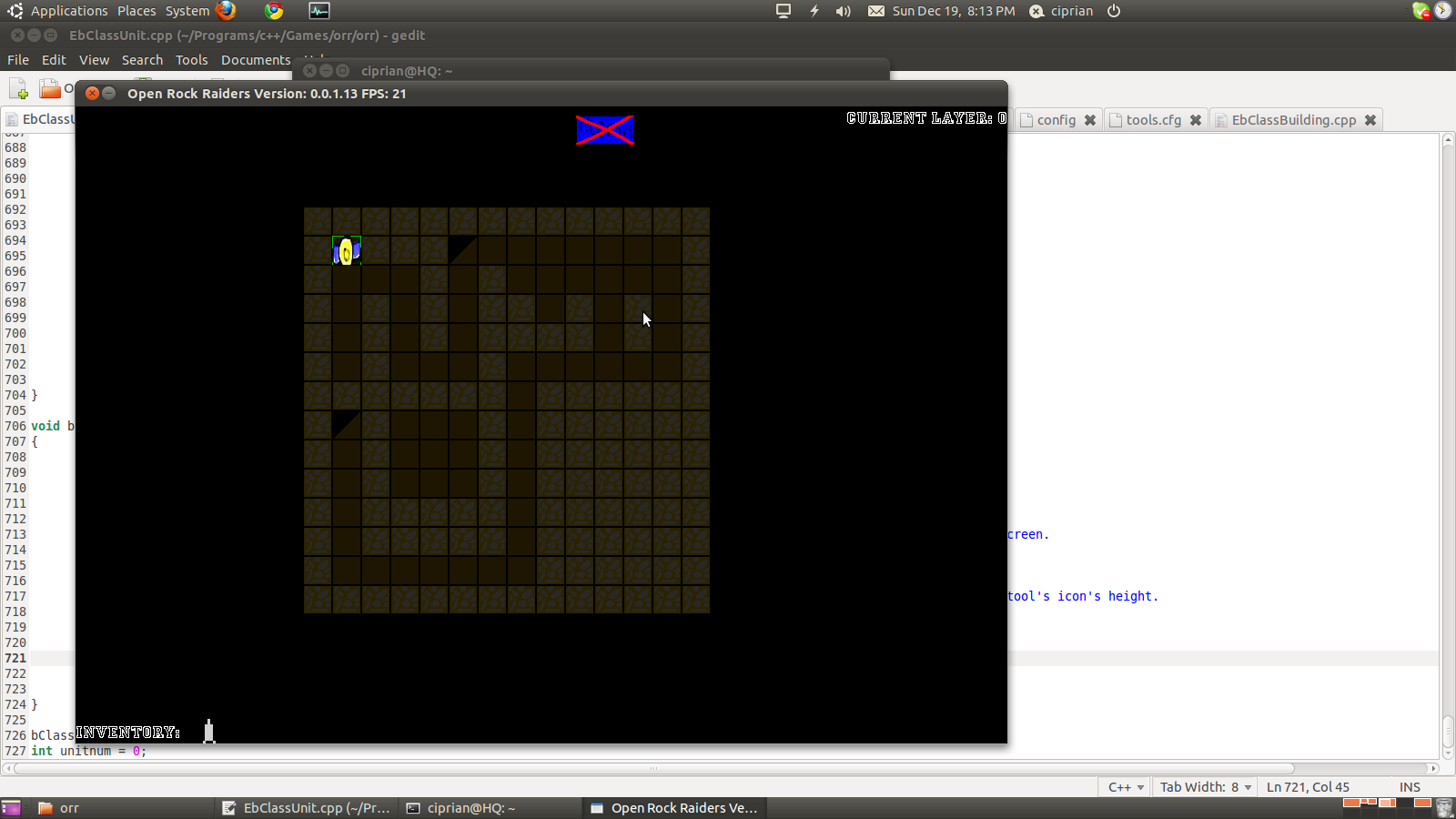
Task: Click the CURRENT LAYER: 0 label
Action: [x=926, y=118]
